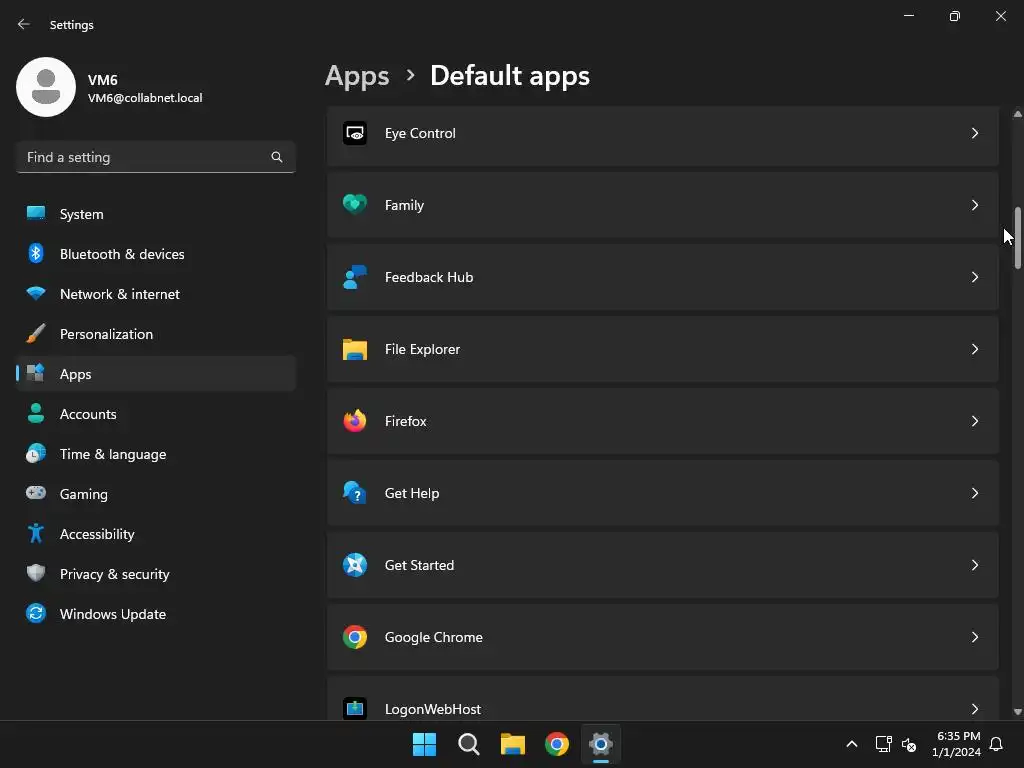Click the Get Started icon
This screenshot has height=768, width=1024.
point(355,565)
